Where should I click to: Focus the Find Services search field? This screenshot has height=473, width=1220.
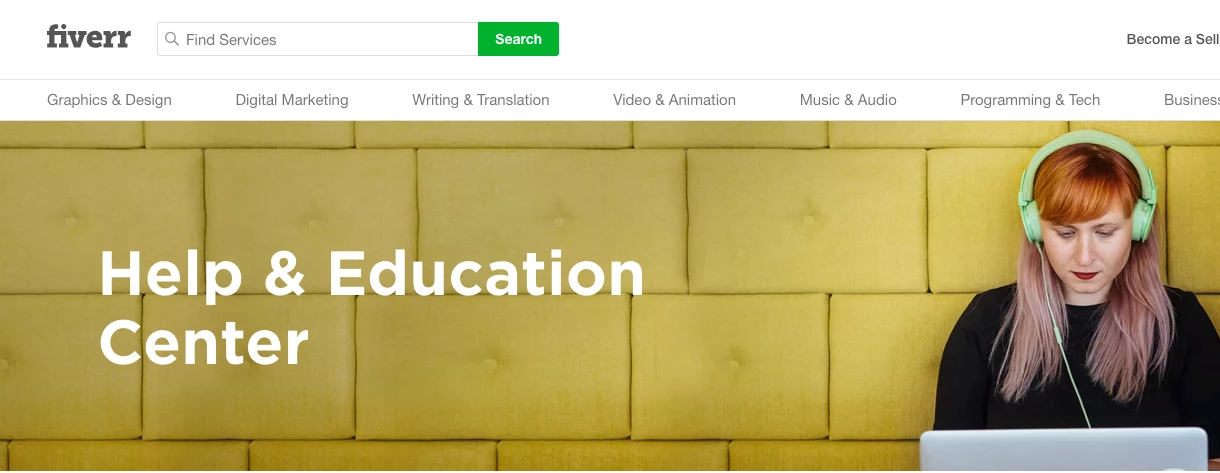coord(318,39)
